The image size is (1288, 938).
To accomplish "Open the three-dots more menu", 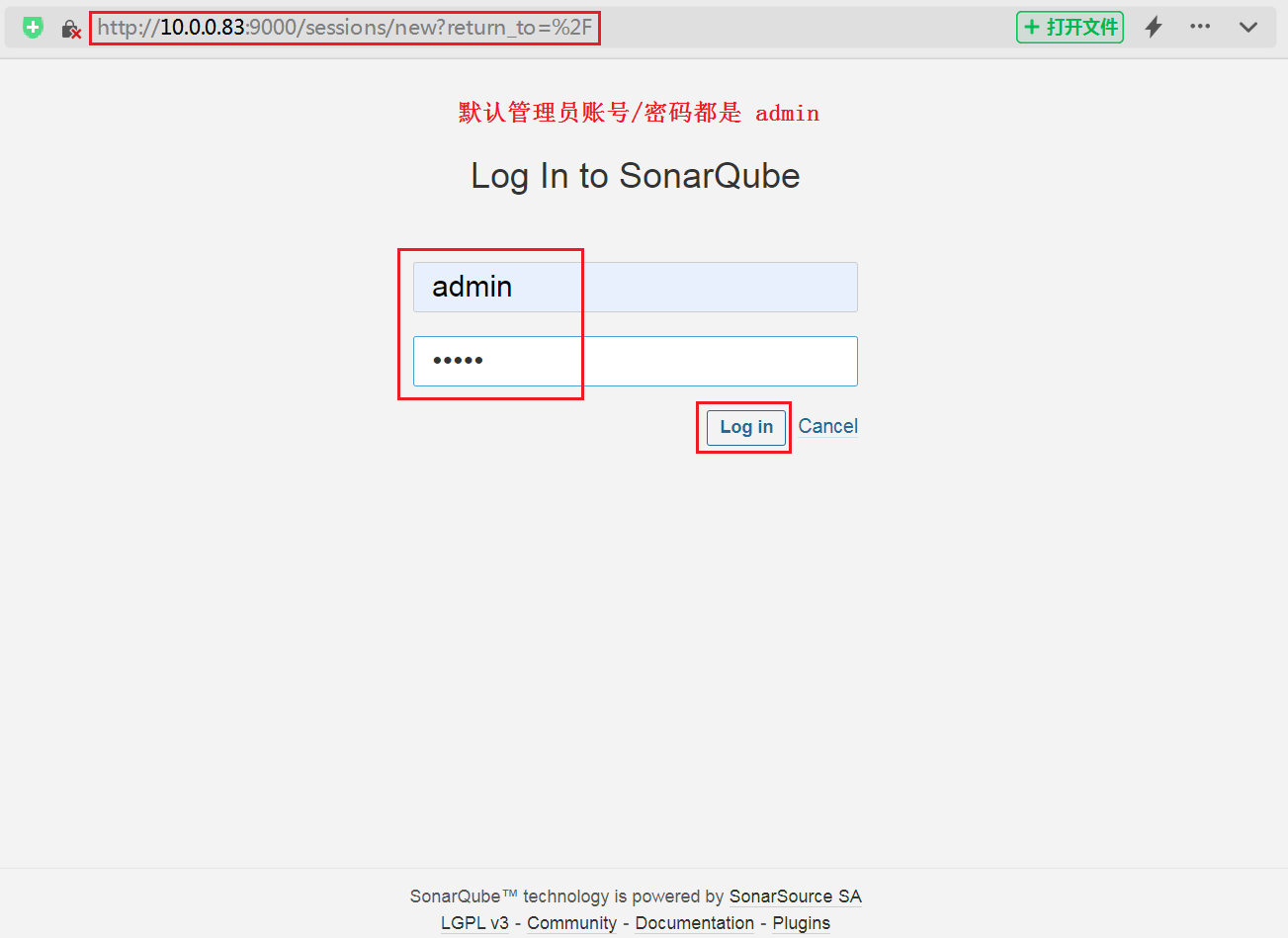I will click(x=1200, y=27).
